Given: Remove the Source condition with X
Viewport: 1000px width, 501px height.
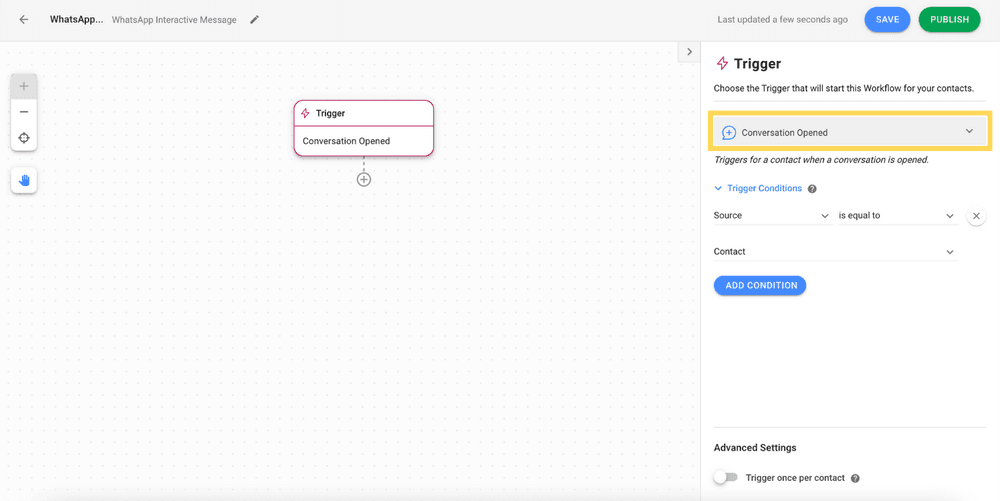Looking at the screenshot, I should (976, 216).
